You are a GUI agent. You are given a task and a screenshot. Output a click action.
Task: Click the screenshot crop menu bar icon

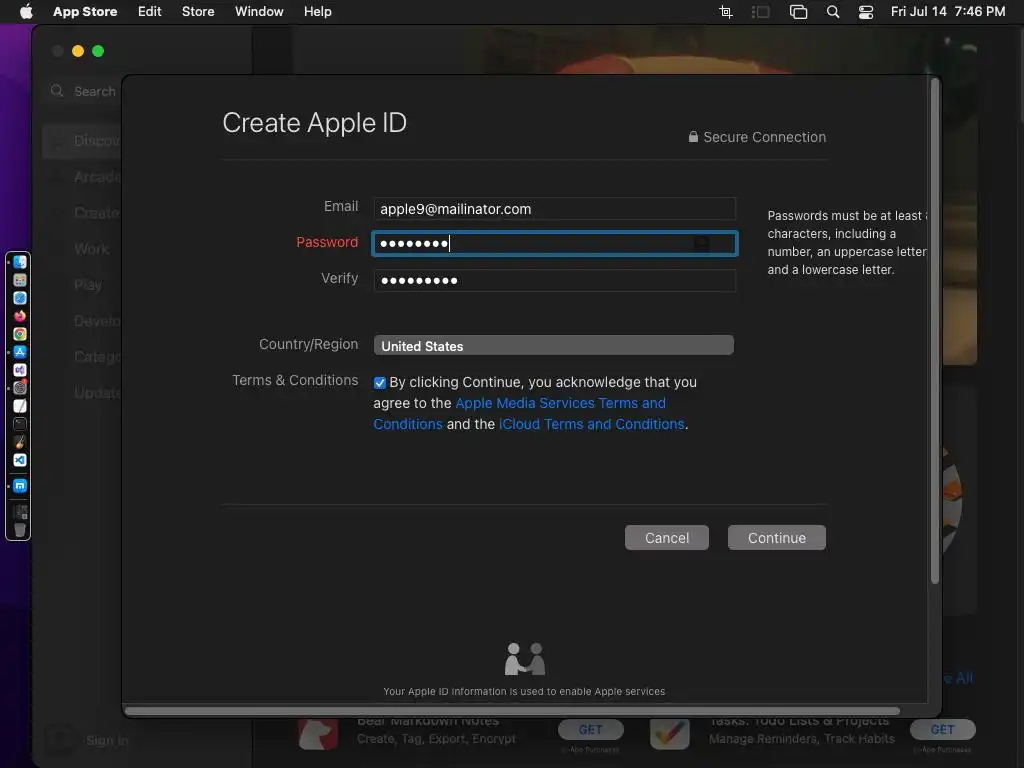726,12
